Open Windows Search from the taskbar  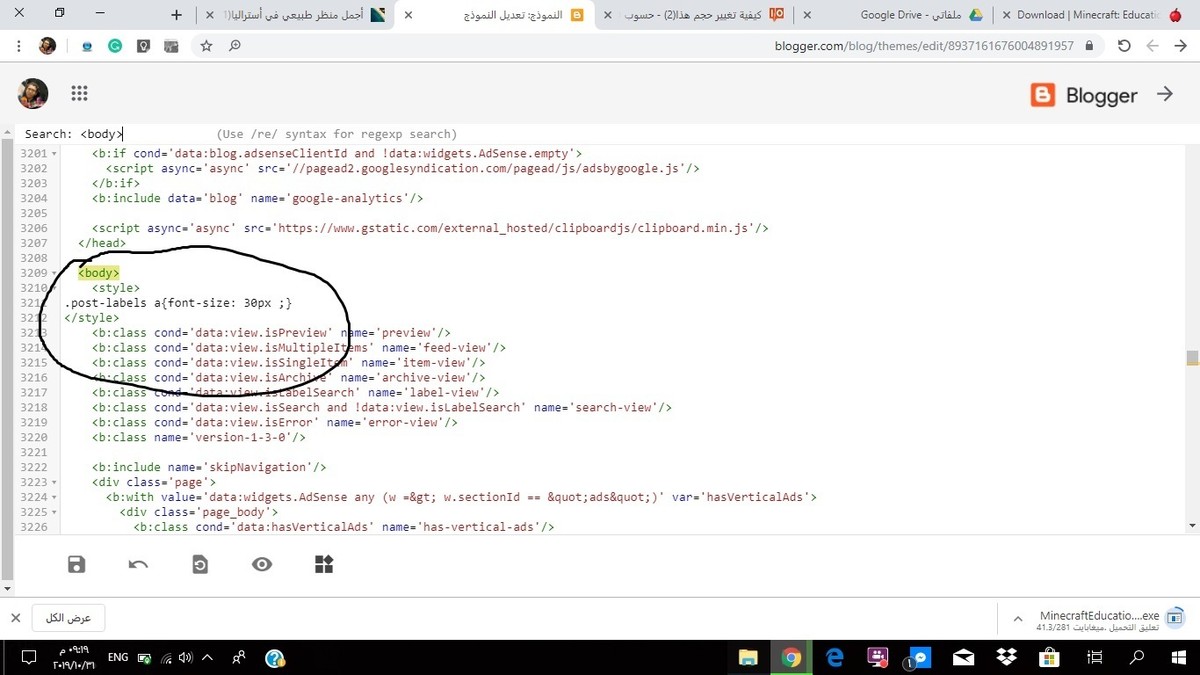point(1136,657)
